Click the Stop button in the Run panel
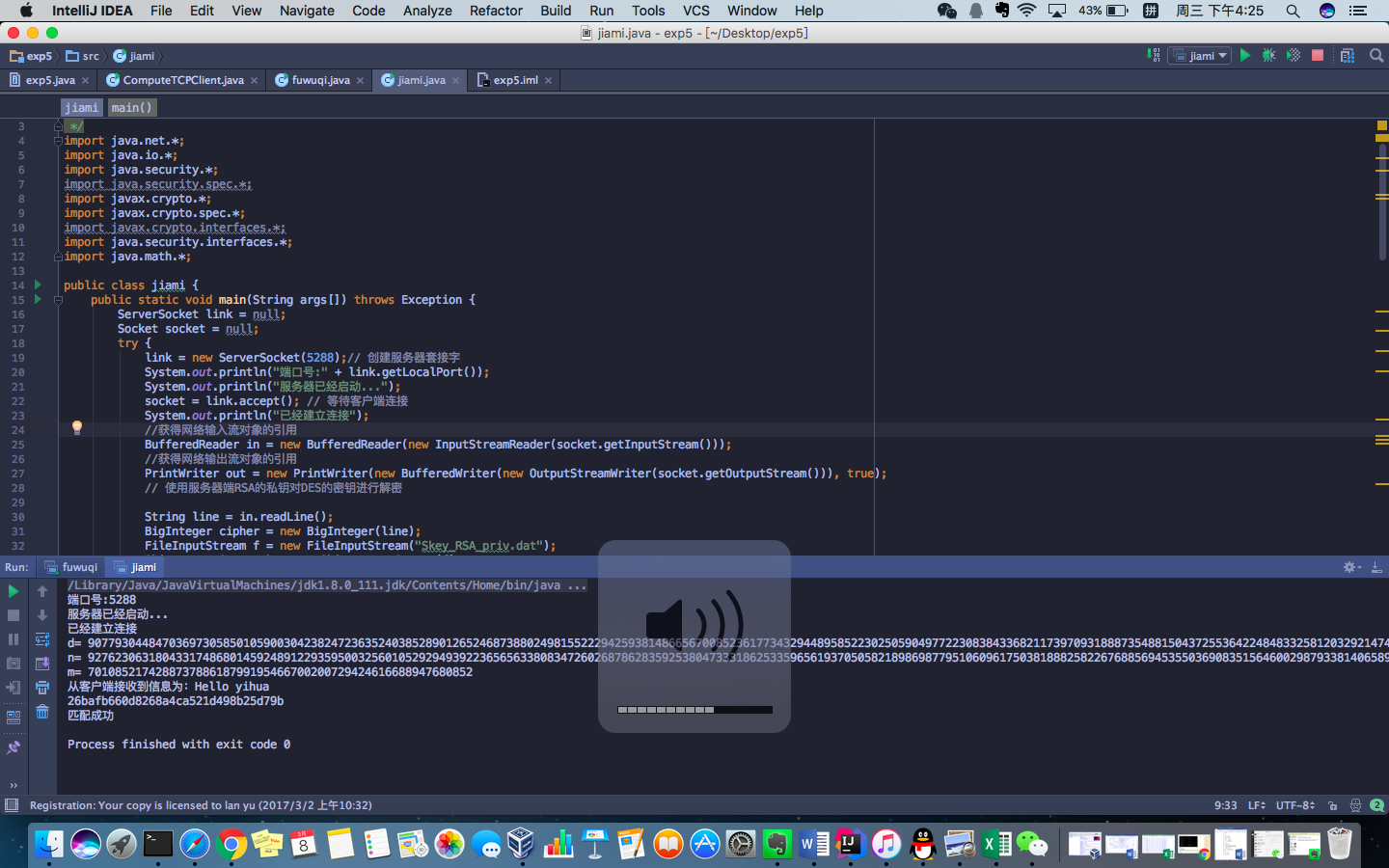Viewport: 1389px width, 868px height. [x=14, y=615]
